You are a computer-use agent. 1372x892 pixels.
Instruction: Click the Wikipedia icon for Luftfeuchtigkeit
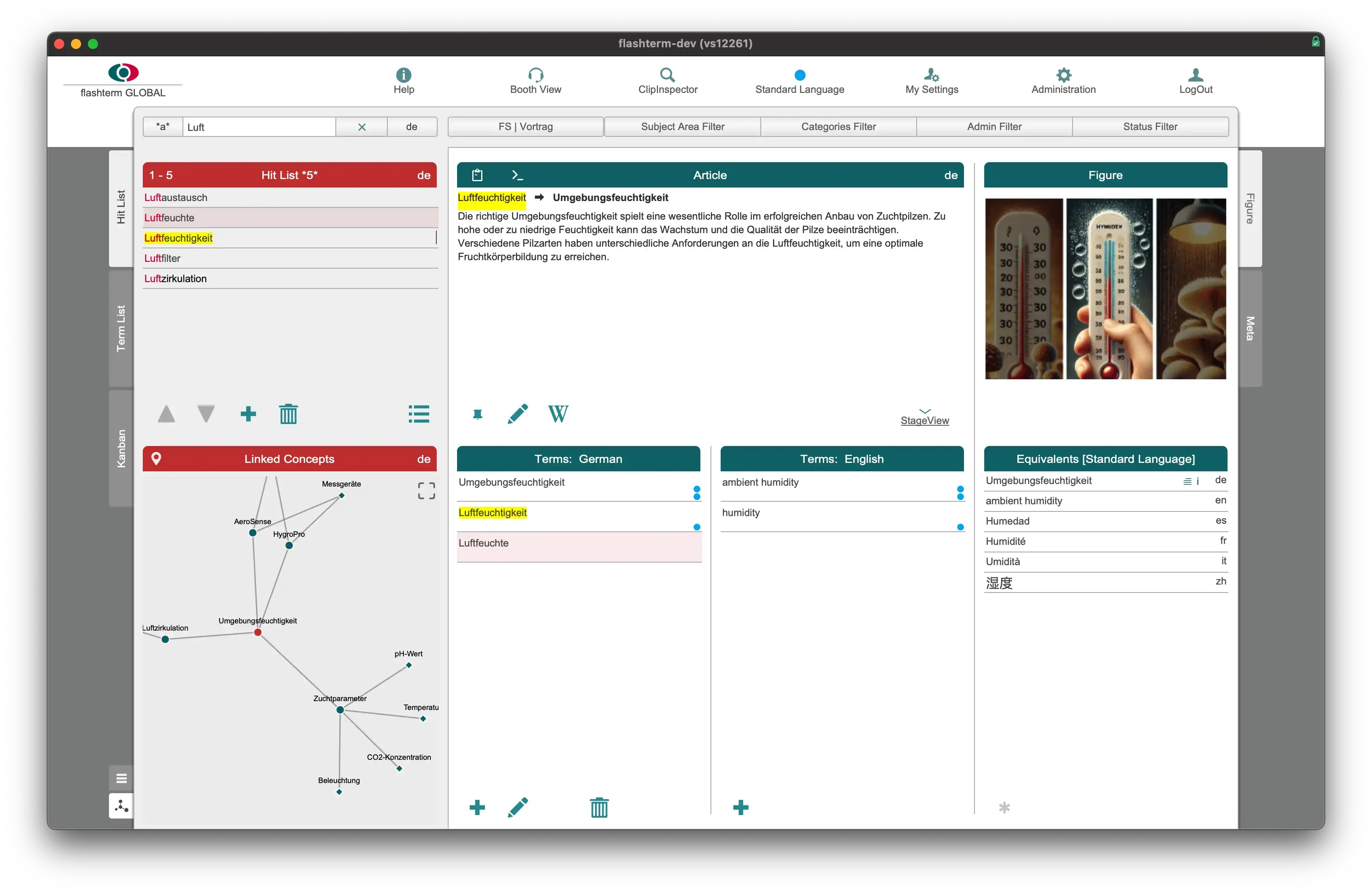pos(559,413)
